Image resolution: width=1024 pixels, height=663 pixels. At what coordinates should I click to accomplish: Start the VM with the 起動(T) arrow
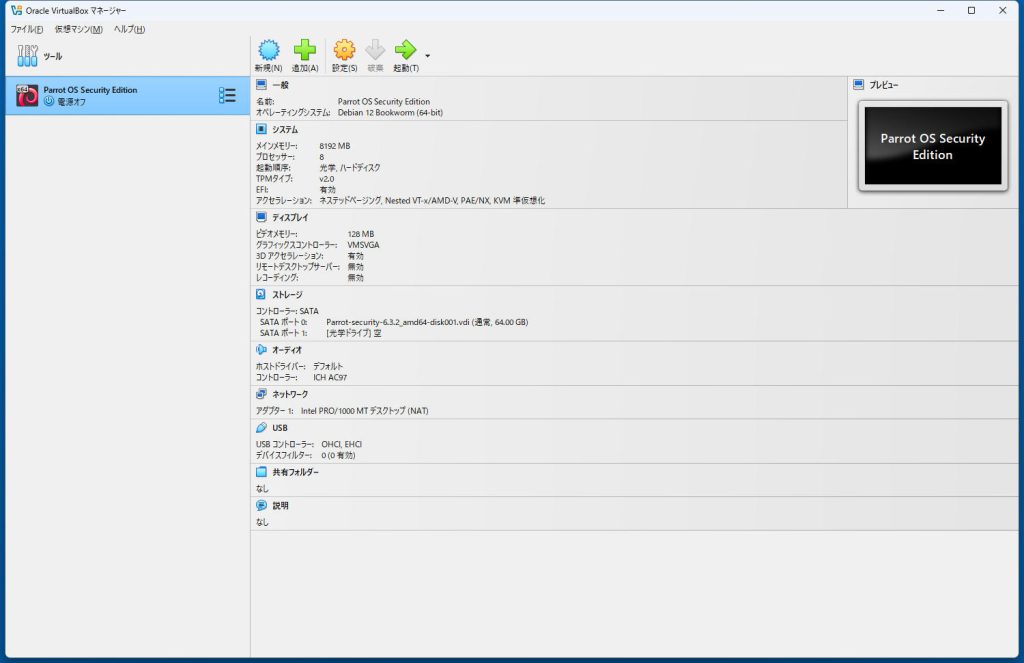(x=406, y=56)
